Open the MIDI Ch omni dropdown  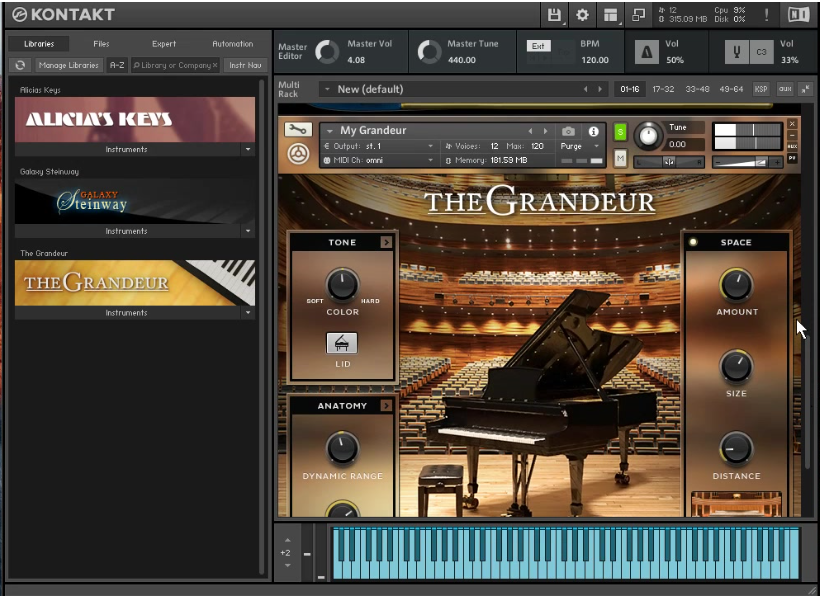click(x=379, y=160)
